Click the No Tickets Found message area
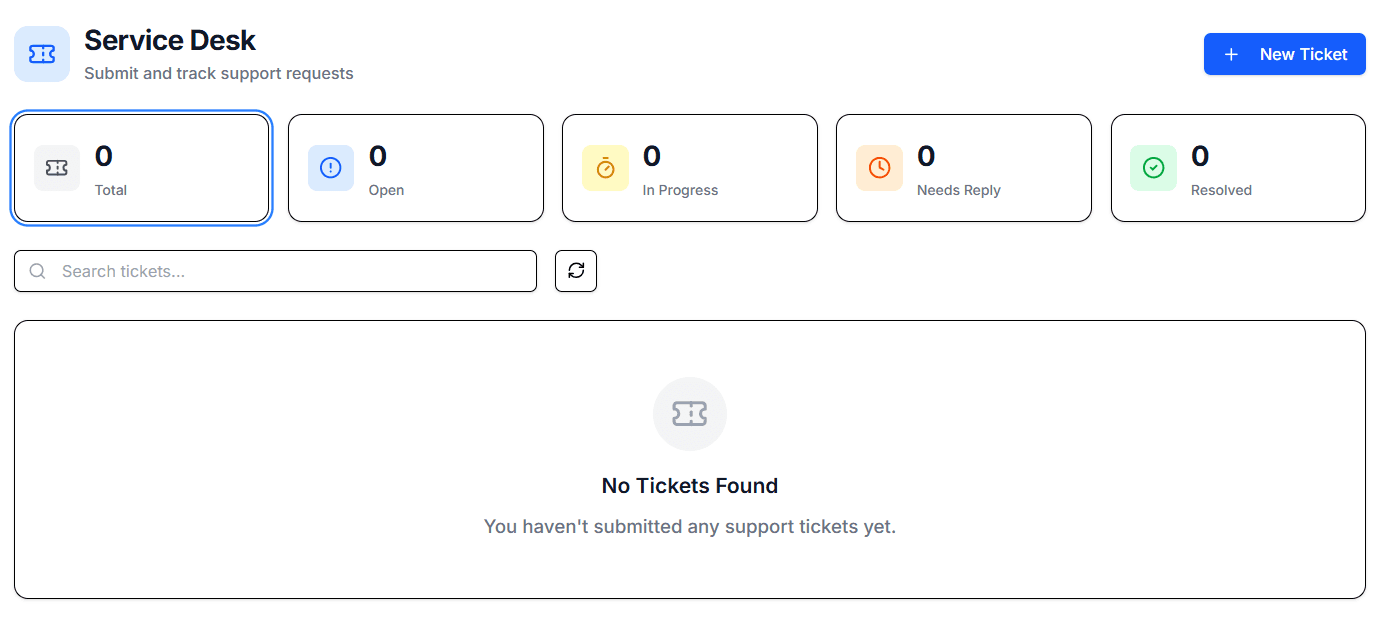1385x617 pixels. click(689, 485)
